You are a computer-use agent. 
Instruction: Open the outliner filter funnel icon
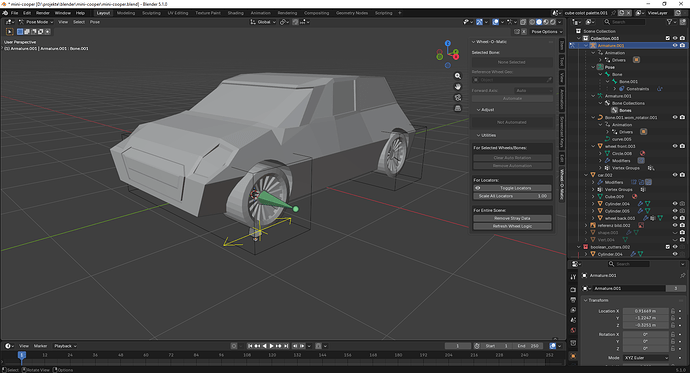pos(669,22)
